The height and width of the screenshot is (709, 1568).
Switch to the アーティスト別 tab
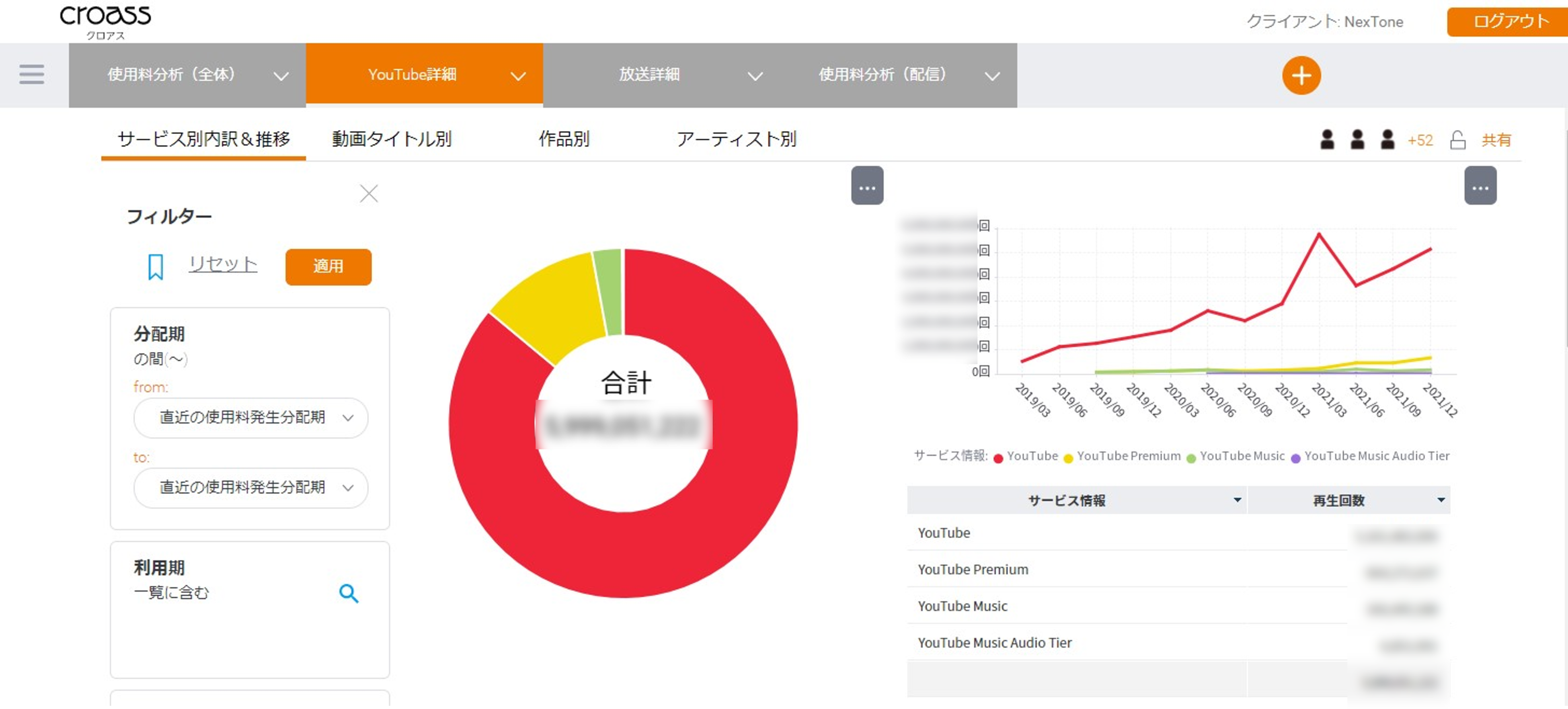point(738,139)
